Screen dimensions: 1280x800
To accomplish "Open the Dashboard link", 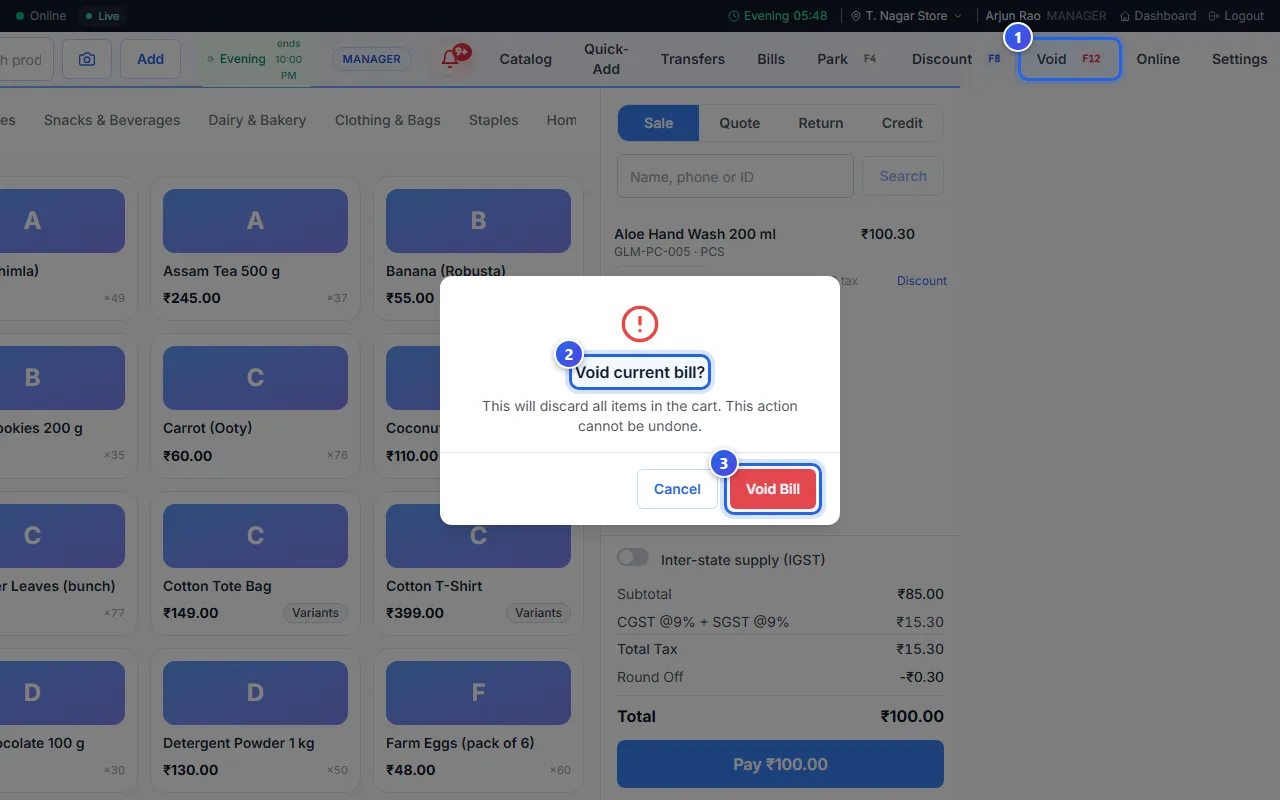I will pyautogui.click(x=1158, y=16).
